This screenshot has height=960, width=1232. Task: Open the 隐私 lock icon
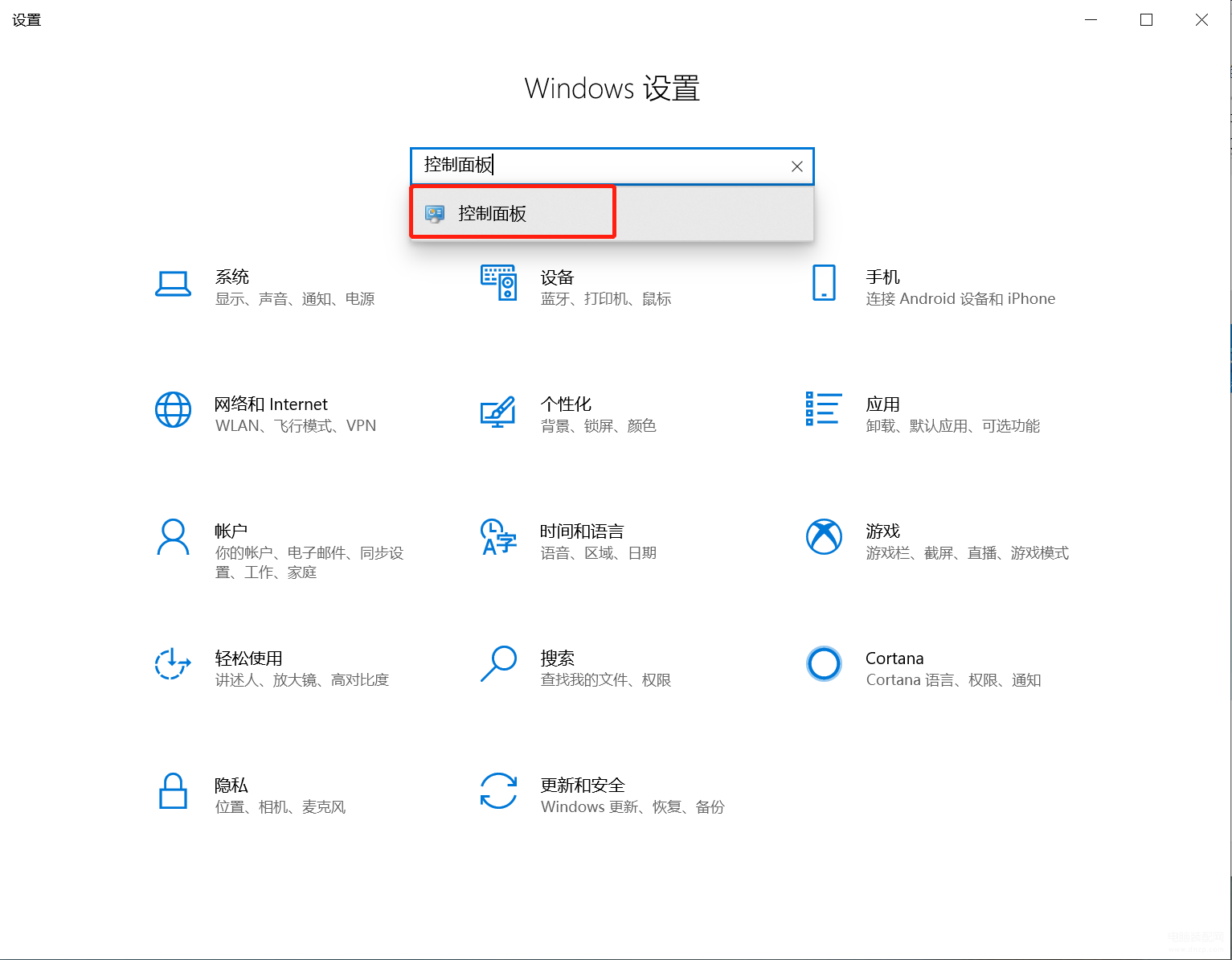point(173,791)
